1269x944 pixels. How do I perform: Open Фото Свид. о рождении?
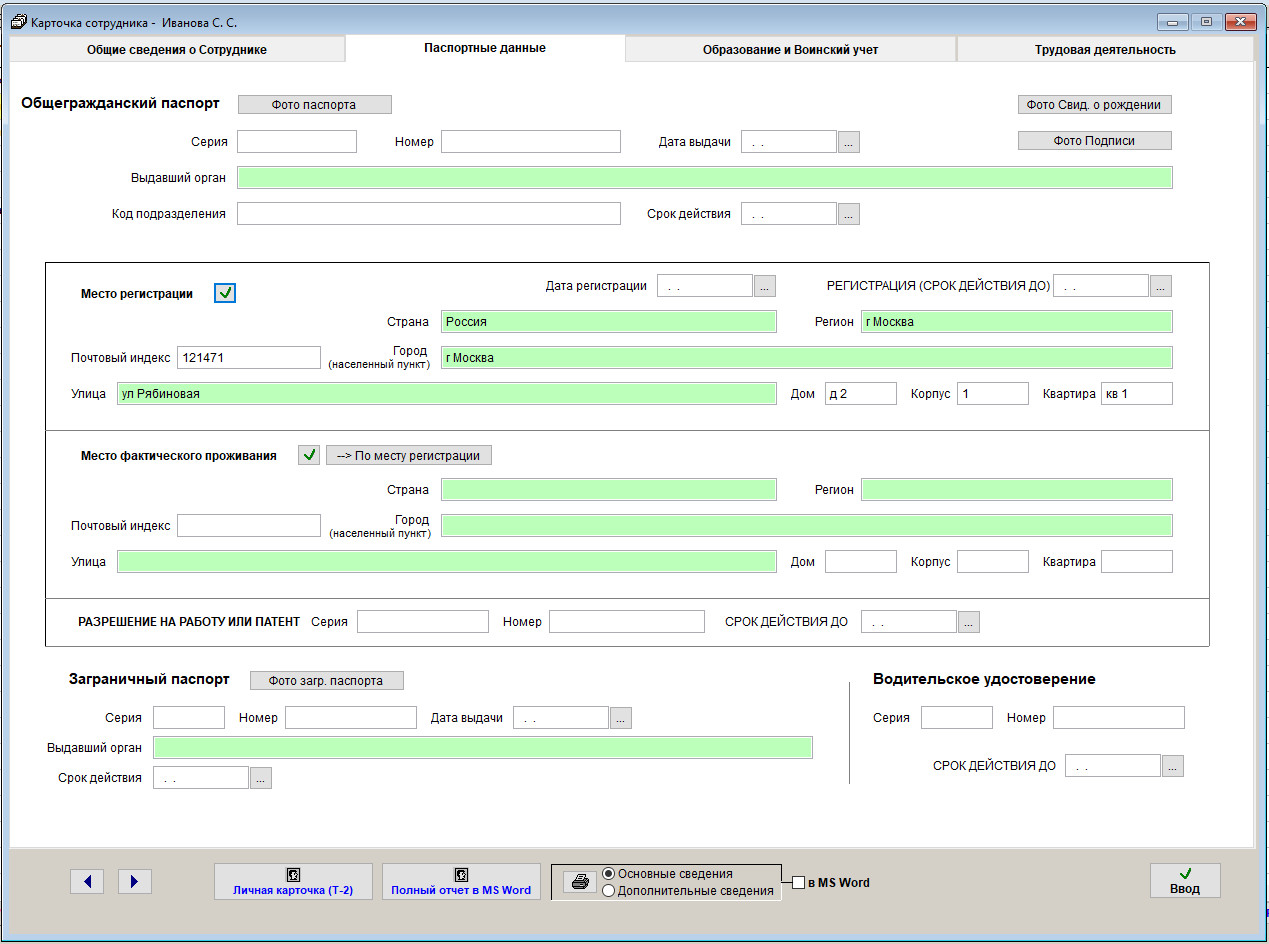pos(1094,104)
